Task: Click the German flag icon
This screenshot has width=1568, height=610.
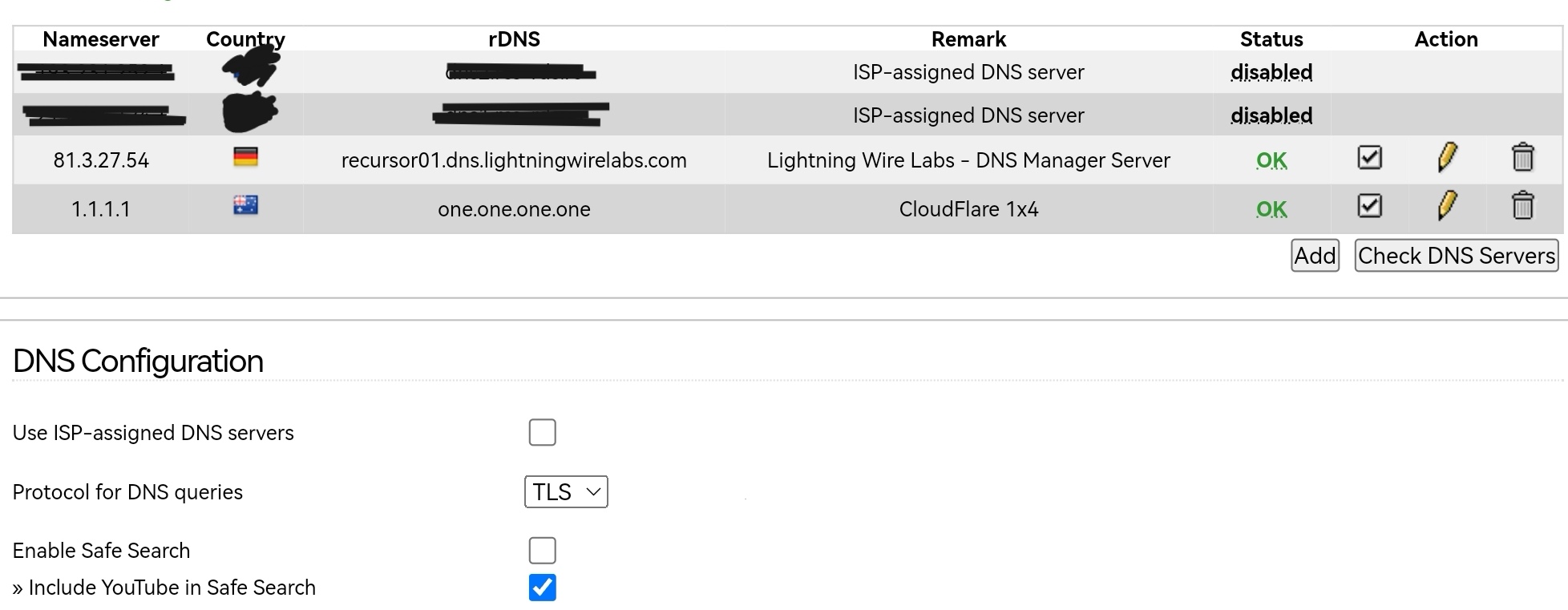Action: point(245,157)
